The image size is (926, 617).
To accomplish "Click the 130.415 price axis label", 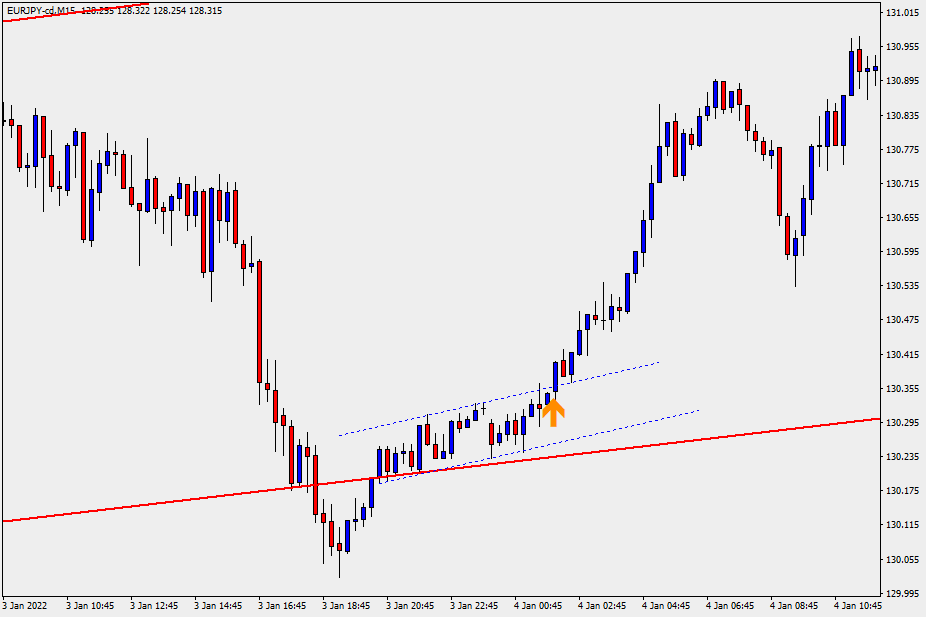I will coord(903,355).
